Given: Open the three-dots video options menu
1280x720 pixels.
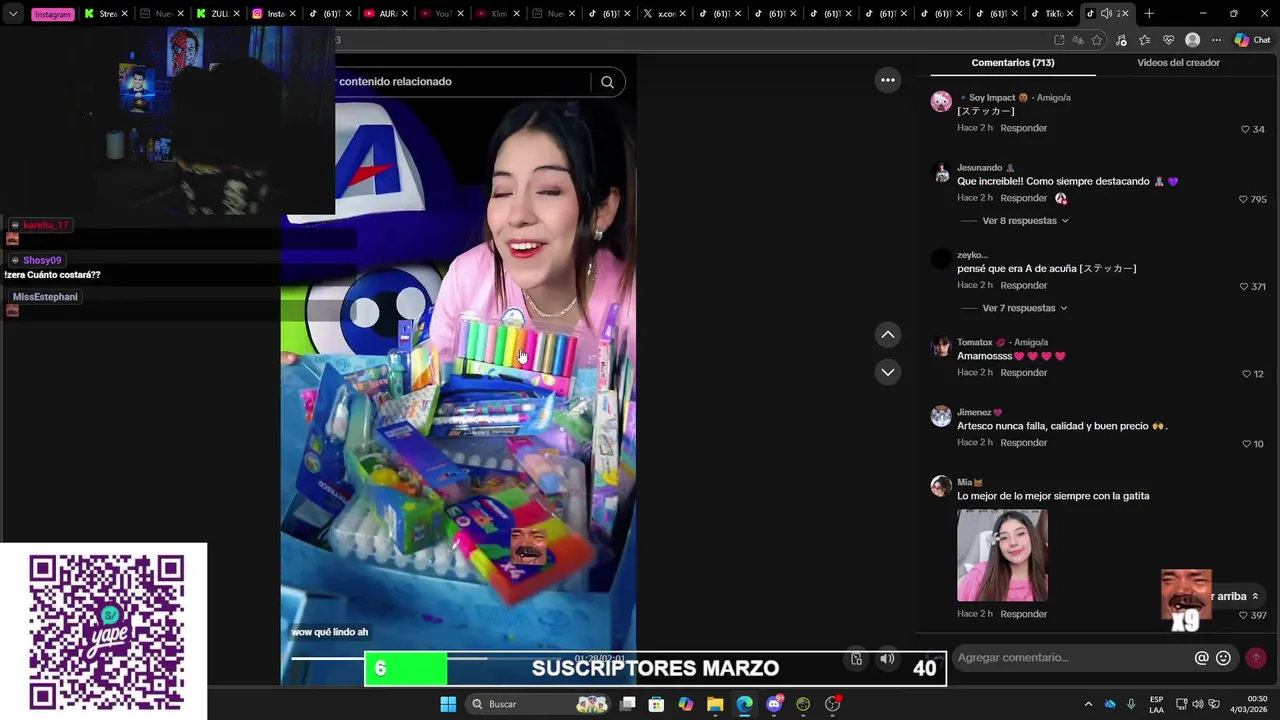Looking at the screenshot, I should point(888,80).
